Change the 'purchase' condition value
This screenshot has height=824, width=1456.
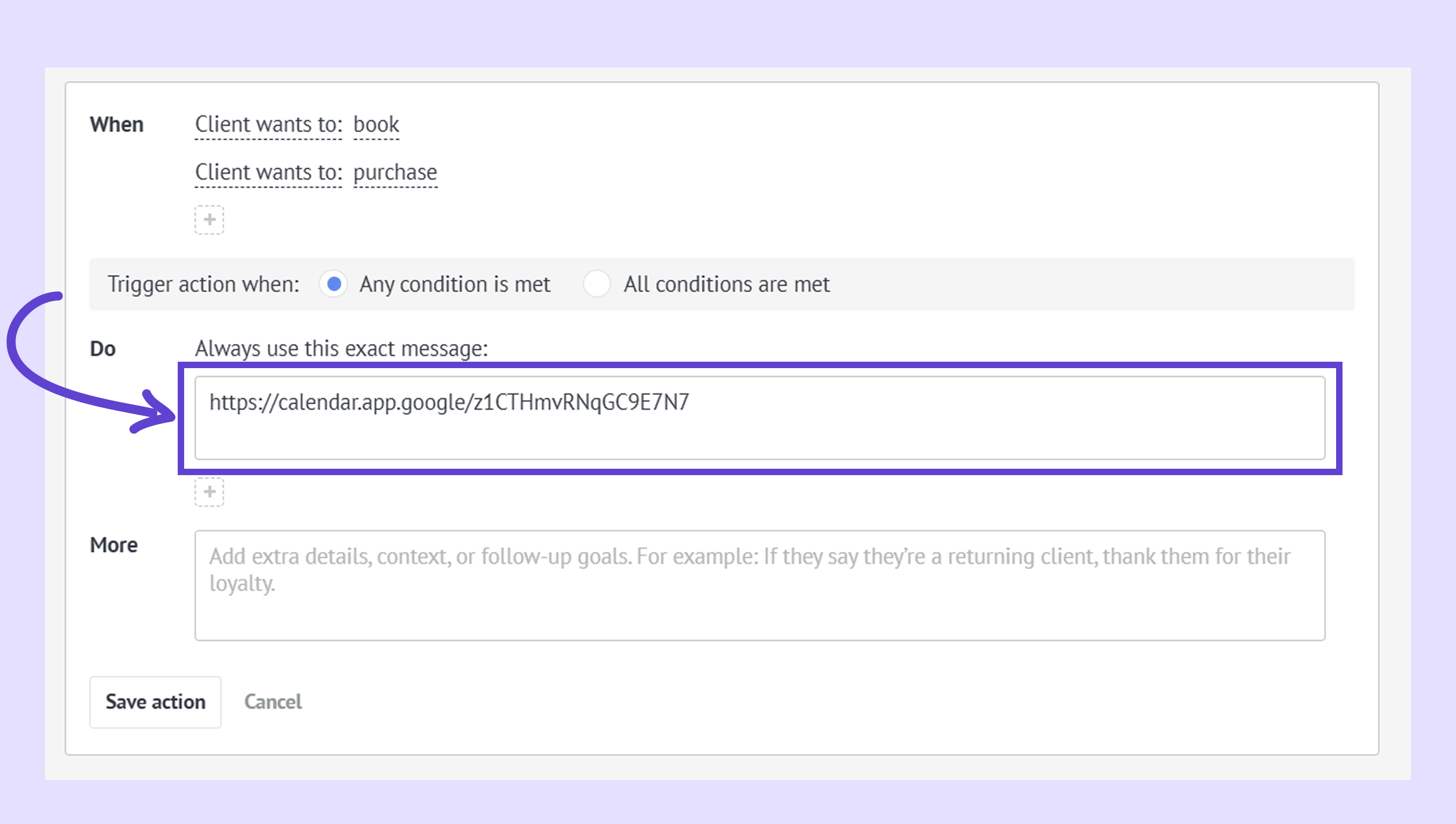395,172
